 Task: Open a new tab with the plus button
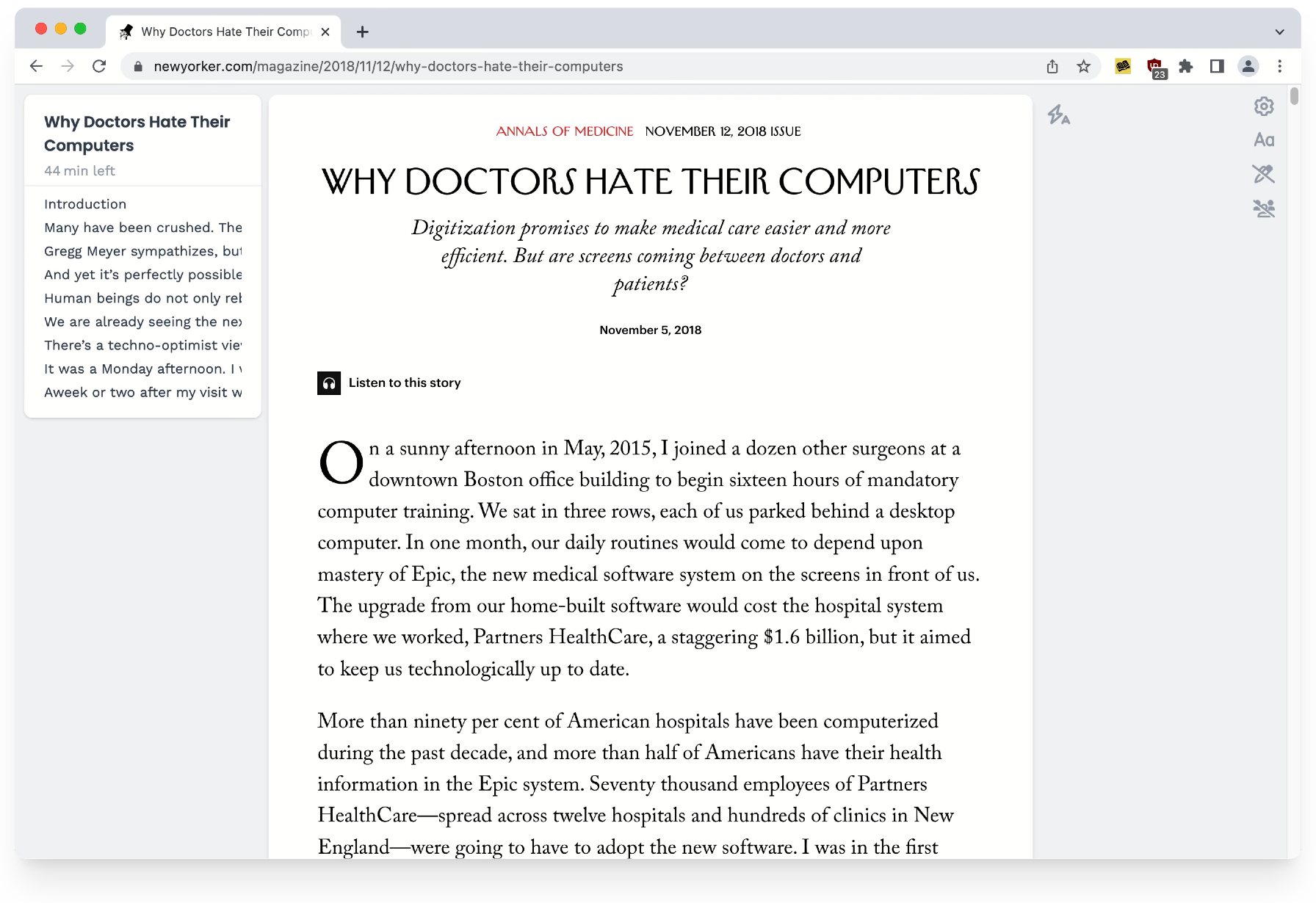pos(362,32)
